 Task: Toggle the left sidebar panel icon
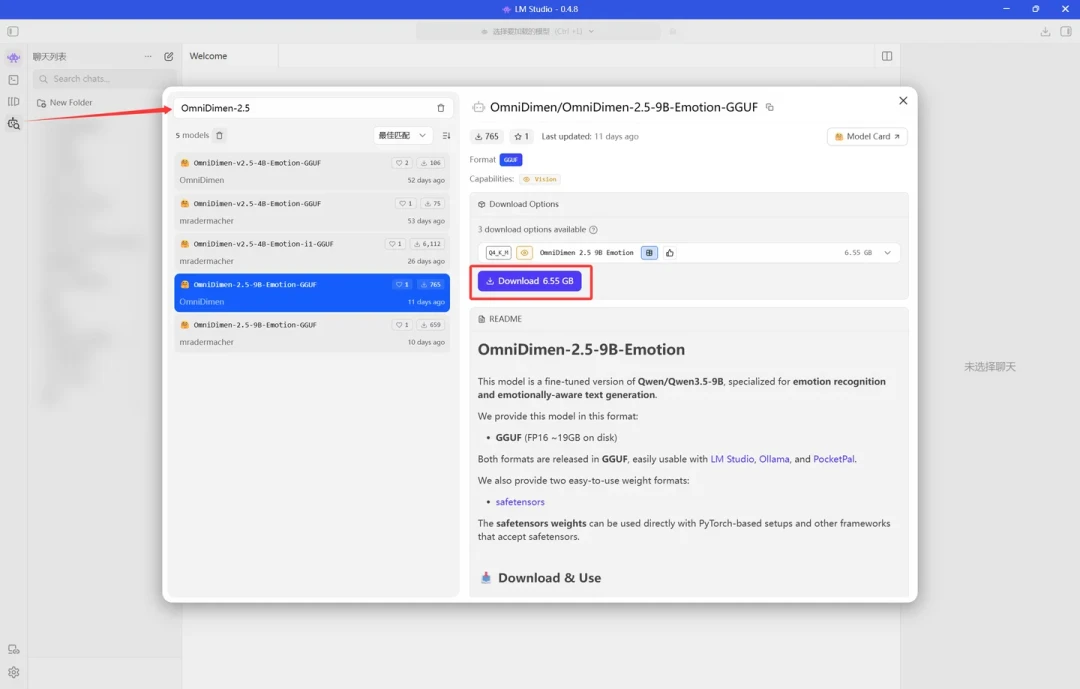point(12,31)
